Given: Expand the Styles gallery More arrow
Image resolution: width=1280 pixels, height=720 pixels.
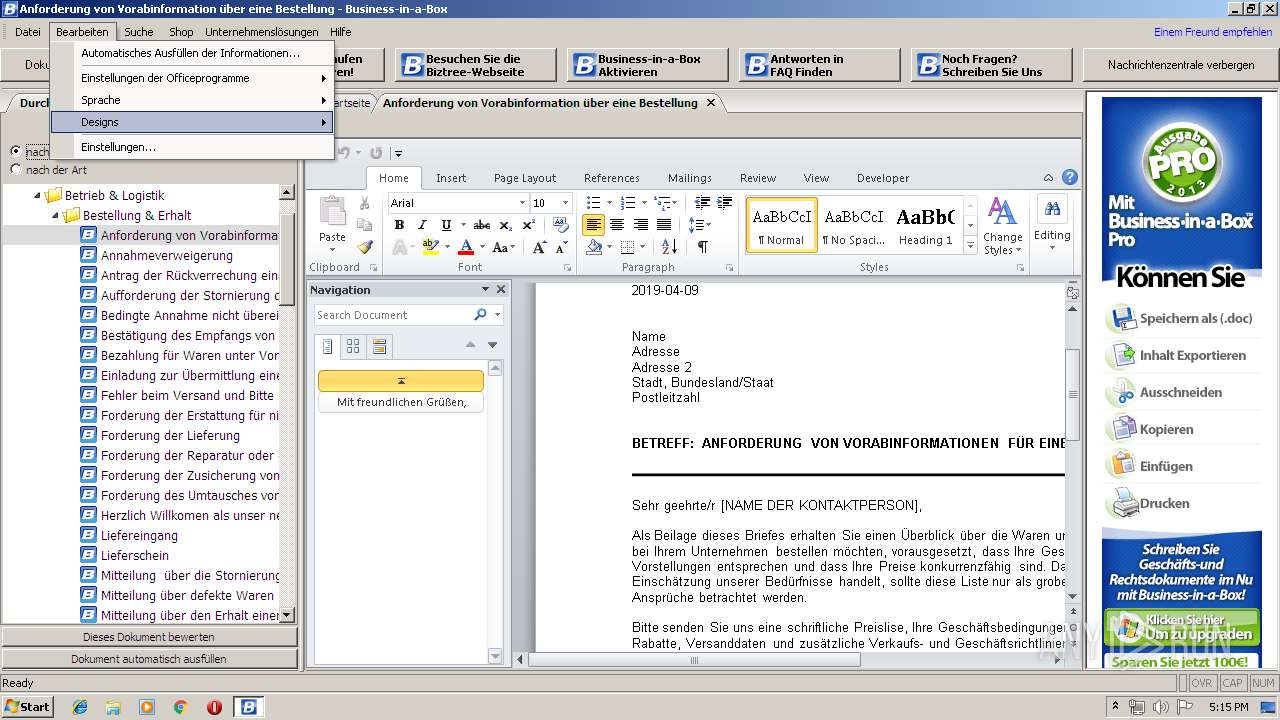Looking at the screenshot, I should 970,247.
